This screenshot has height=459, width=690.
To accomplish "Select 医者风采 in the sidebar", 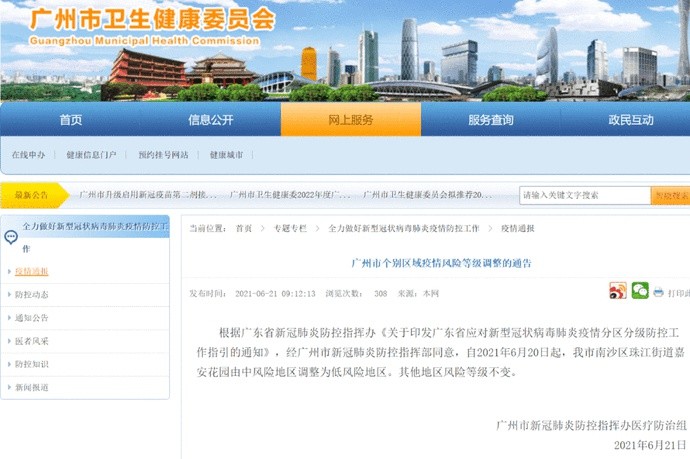I will tap(31, 341).
